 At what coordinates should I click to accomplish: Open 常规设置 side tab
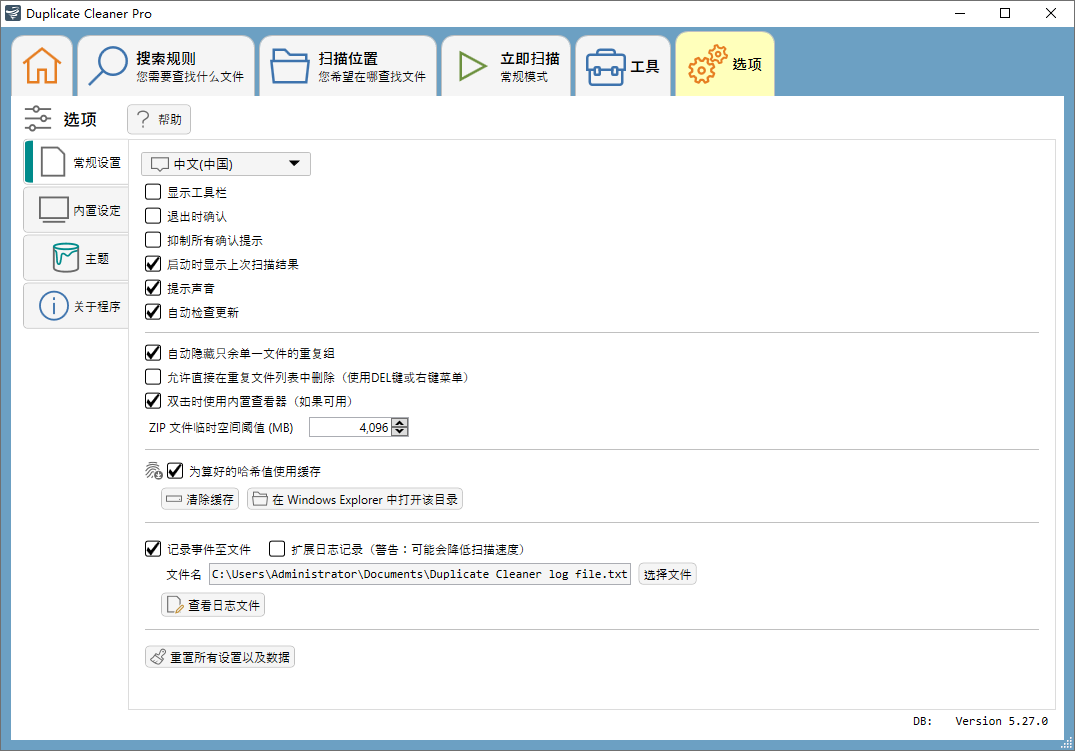pyautogui.click(x=77, y=162)
